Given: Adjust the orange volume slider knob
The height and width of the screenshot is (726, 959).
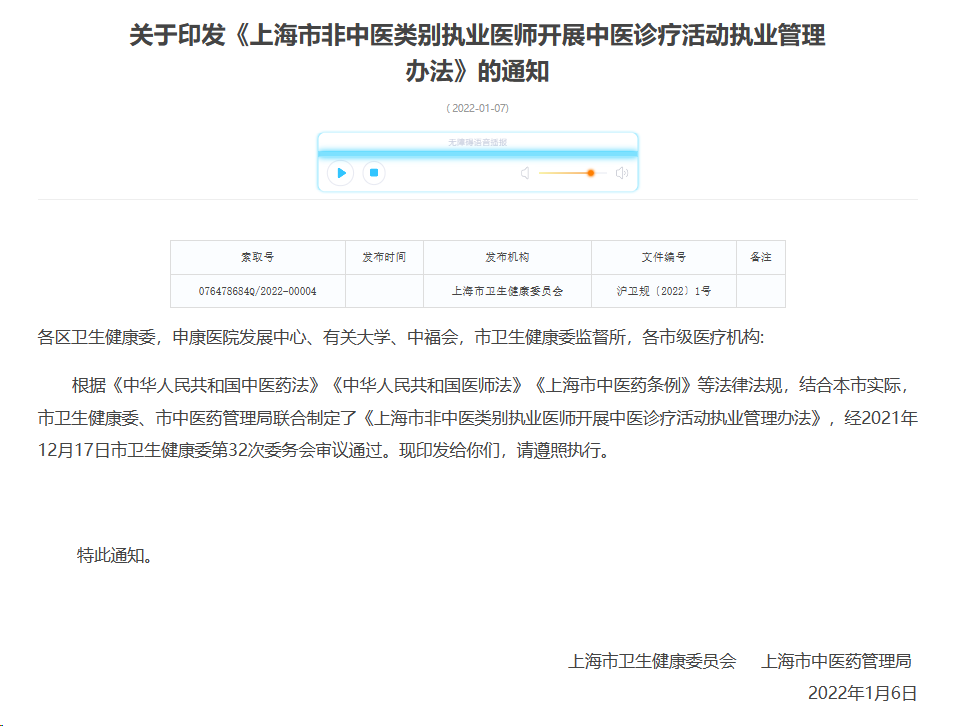Looking at the screenshot, I should pos(589,172).
